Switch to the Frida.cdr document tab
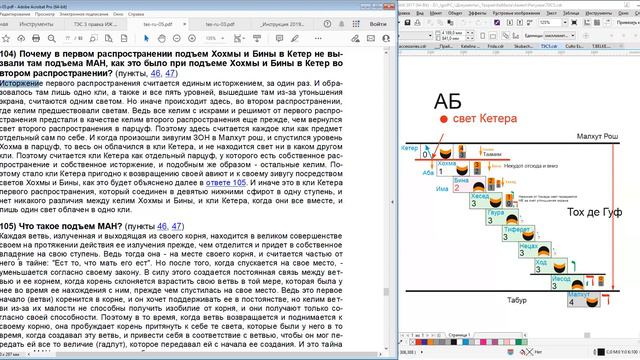The height and width of the screenshot is (360, 640). point(496,46)
